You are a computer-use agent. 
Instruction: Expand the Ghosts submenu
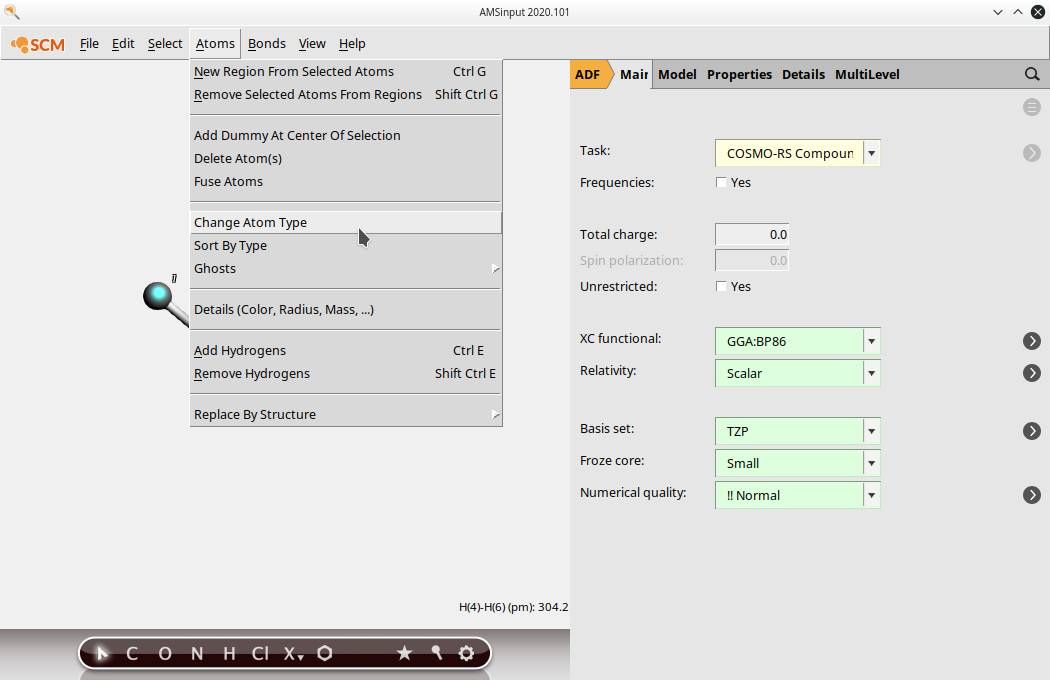click(x=346, y=269)
